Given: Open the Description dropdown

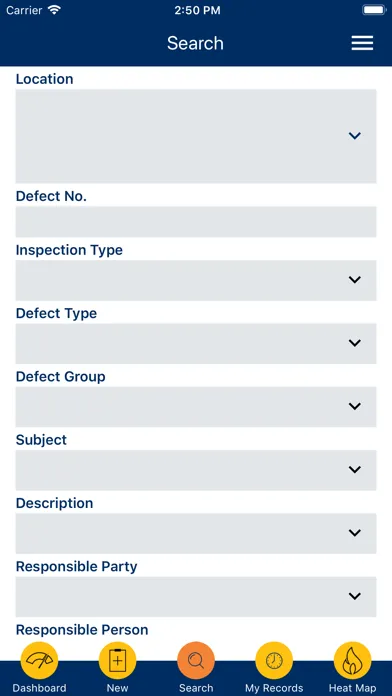Looking at the screenshot, I should 196,533.
